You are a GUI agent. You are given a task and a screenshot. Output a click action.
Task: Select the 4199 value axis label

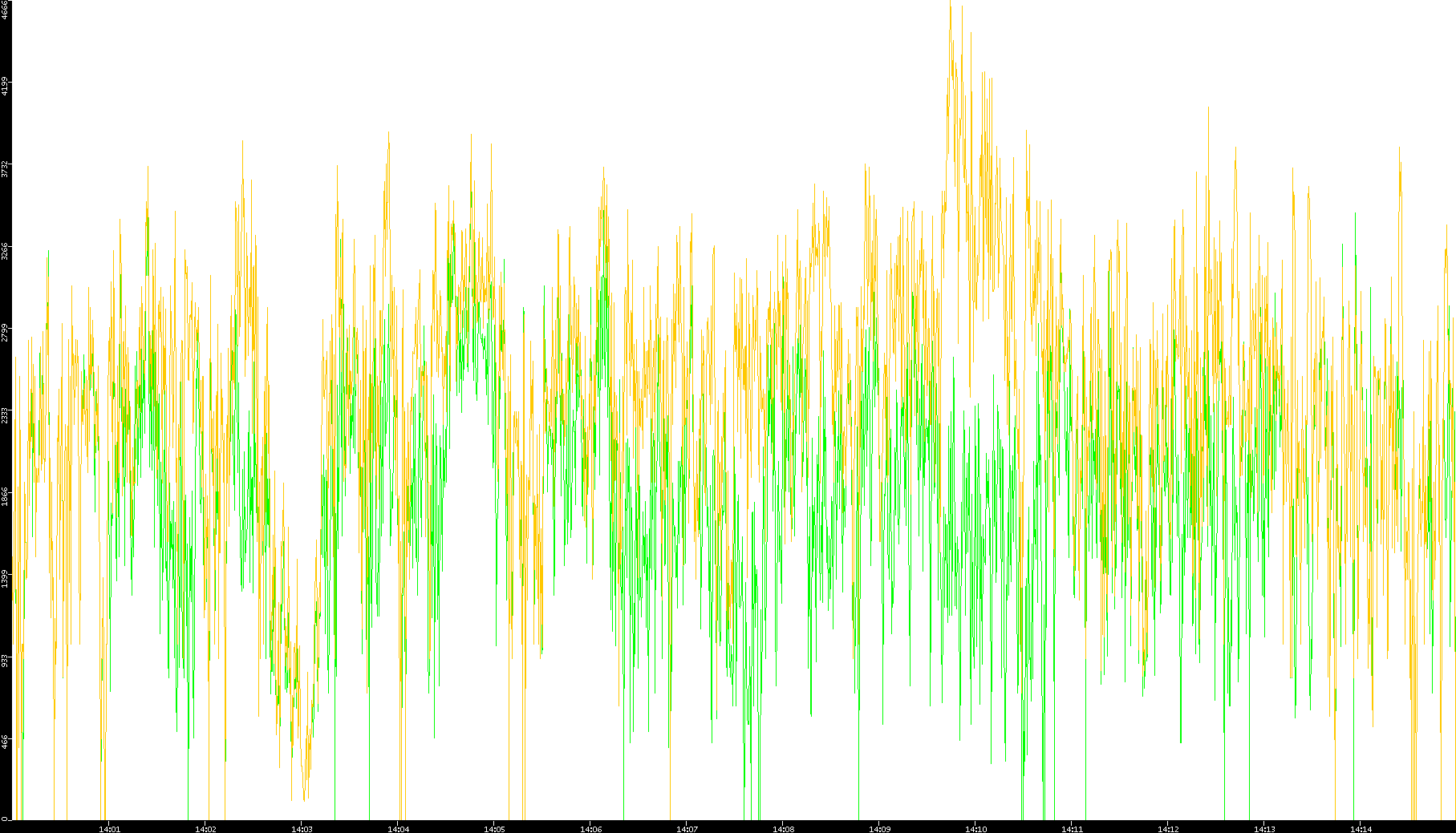(5, 86)
